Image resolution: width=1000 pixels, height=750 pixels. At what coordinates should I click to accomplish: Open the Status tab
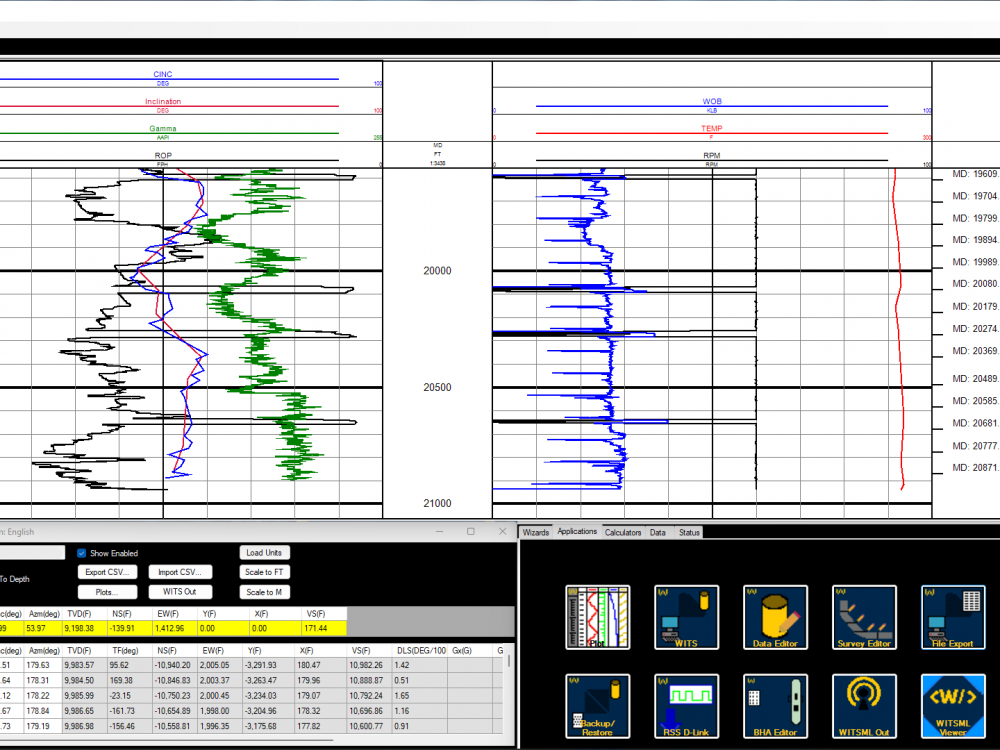coord(690,533)
